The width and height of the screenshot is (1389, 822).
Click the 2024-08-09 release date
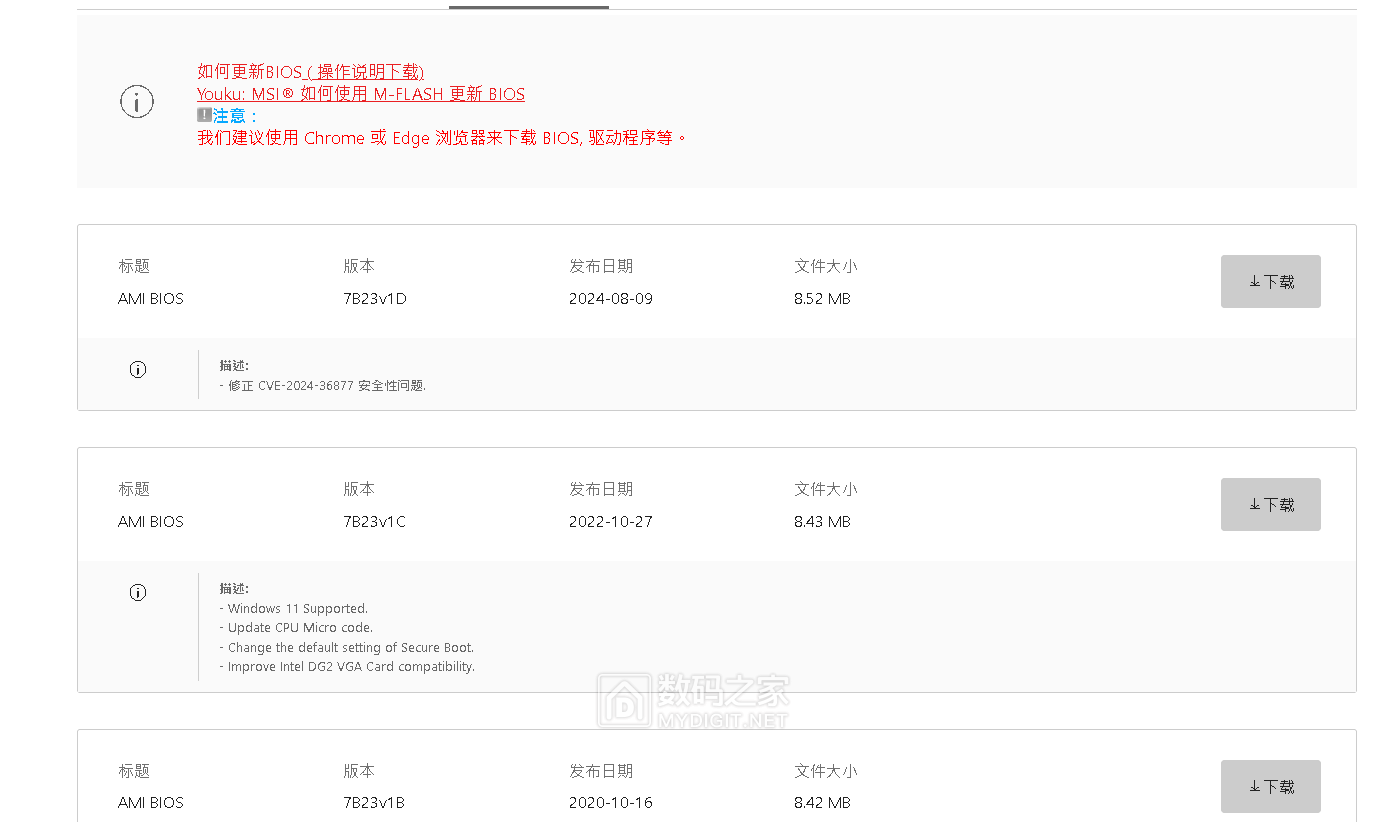[610, 299]
